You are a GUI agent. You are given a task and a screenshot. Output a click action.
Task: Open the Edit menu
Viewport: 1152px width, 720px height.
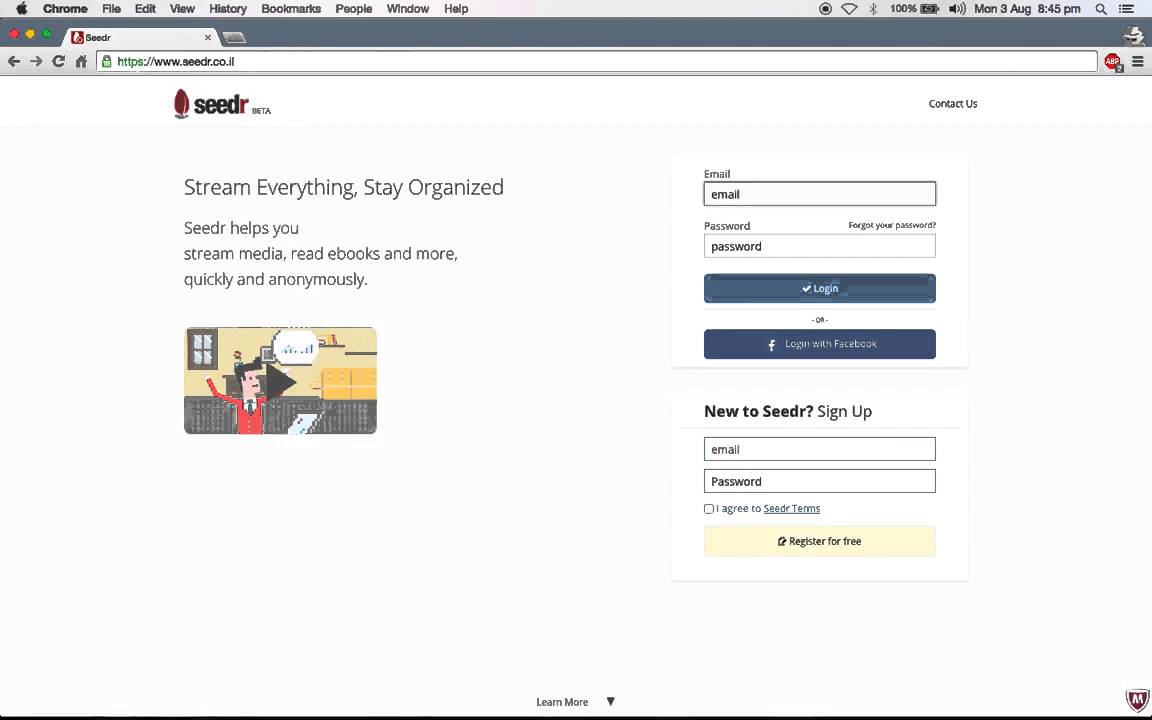[x=145, y=9]
